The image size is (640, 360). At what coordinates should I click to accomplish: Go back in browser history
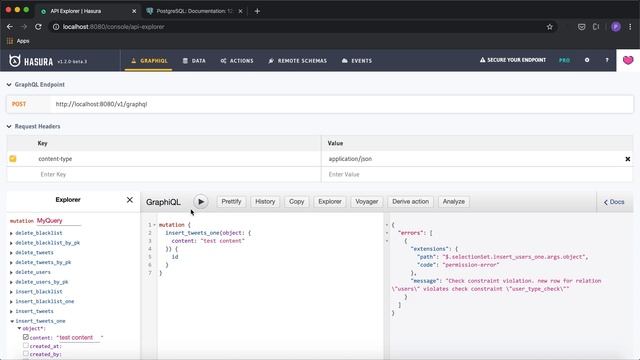click(x=10, y=27)
